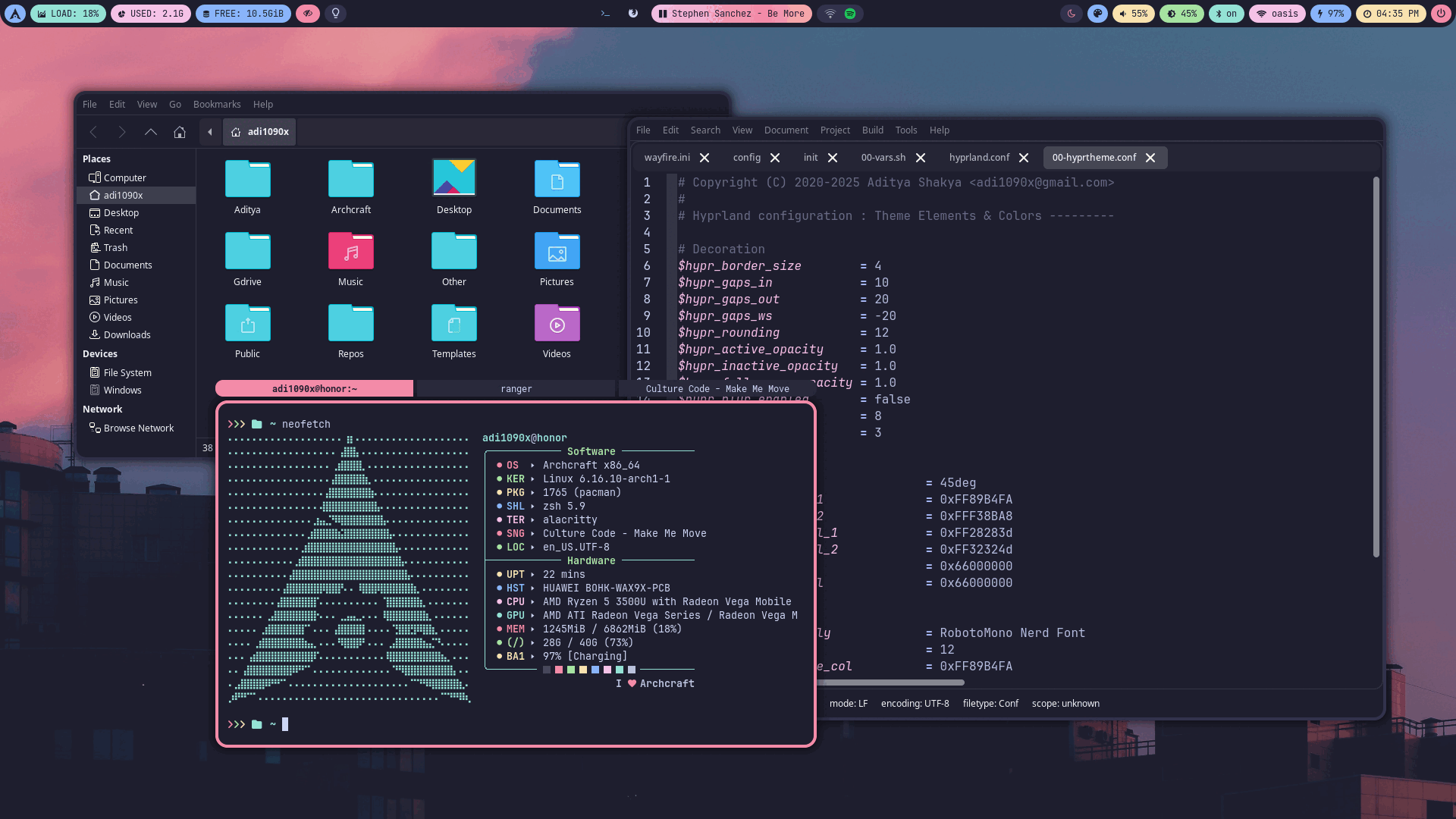Open the Videos folder icon

click(557, 324)
